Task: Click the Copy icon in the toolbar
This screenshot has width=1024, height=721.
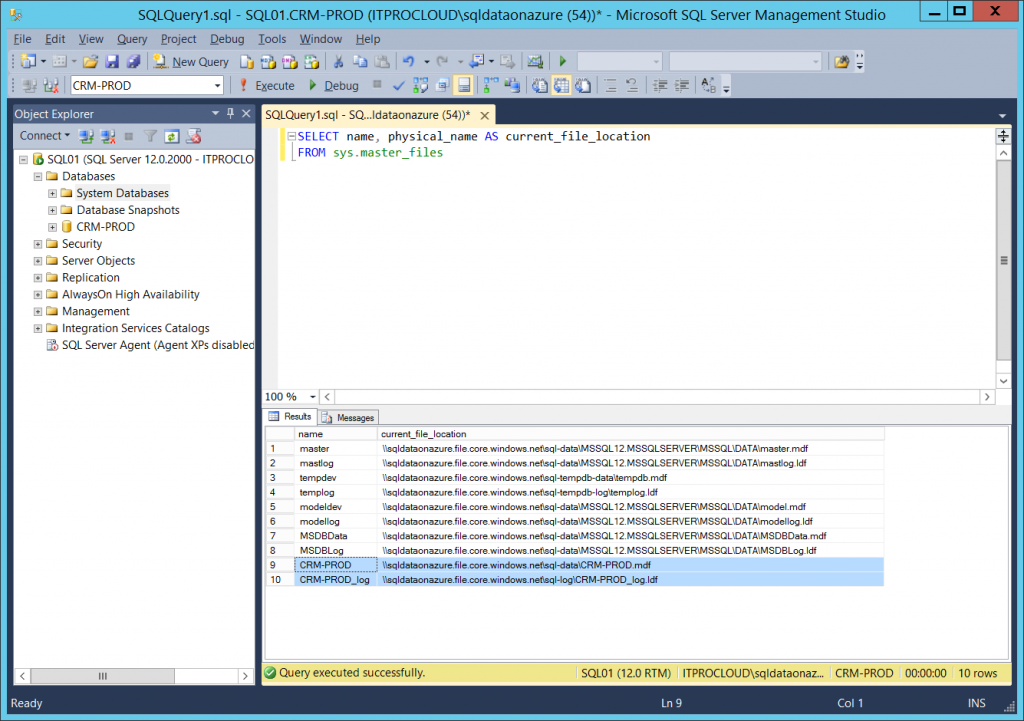Action: coord(360,61)
